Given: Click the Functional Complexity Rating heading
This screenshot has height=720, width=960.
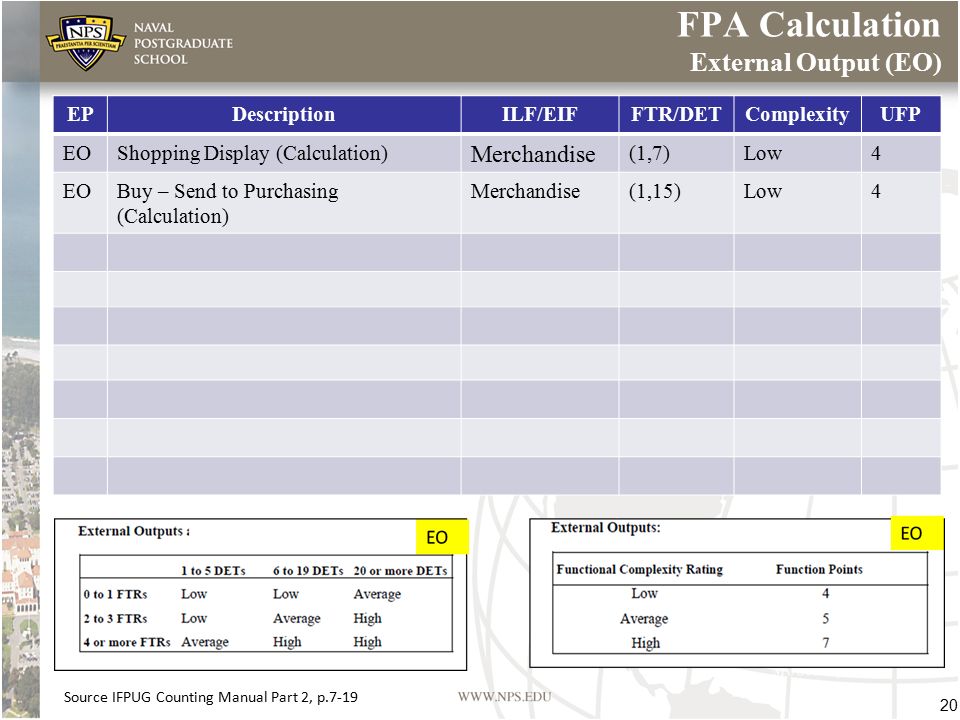Looking at the screenshot, I should click(x=639, y=569).
